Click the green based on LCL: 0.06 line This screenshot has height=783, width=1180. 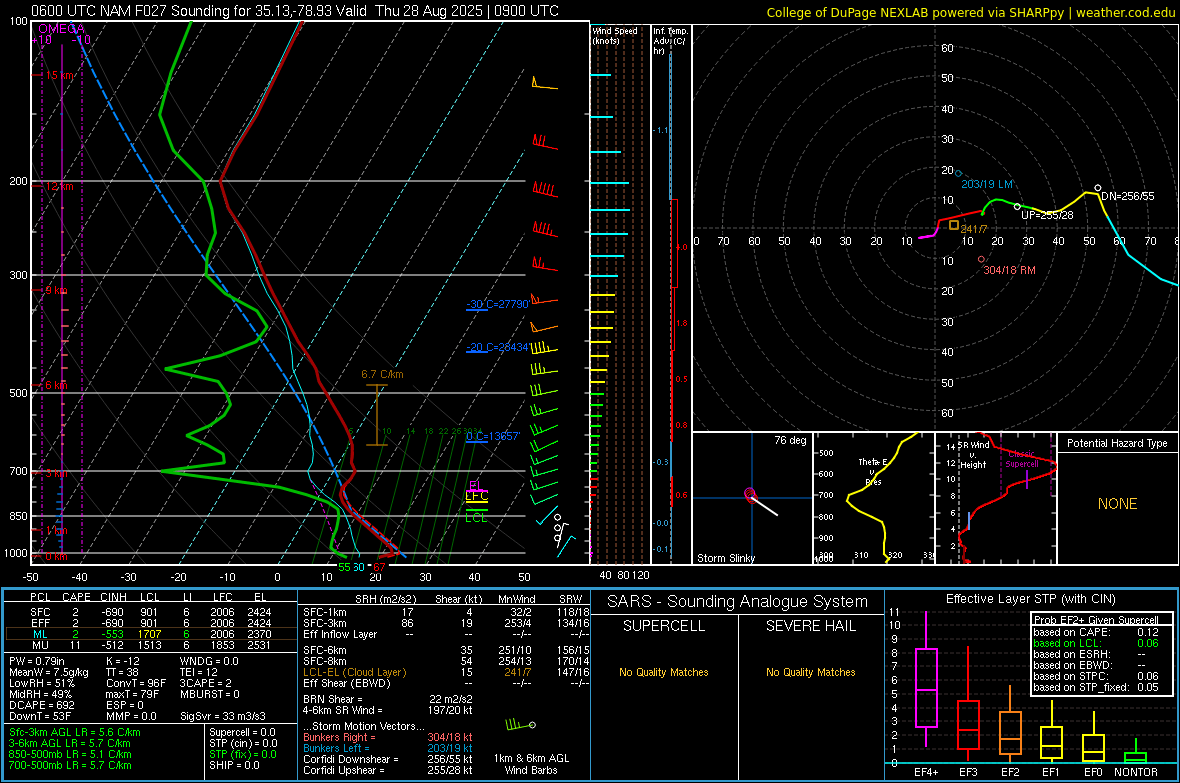click(1096, 643)
